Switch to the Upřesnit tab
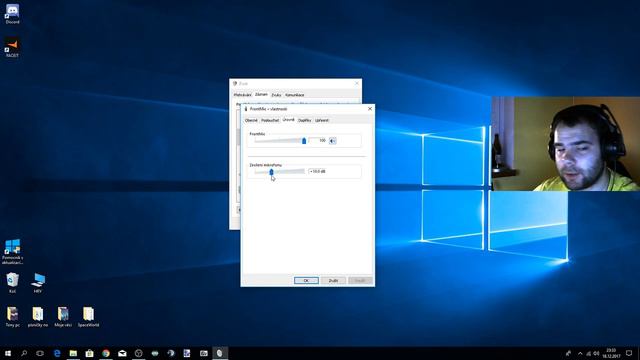Image resolution: width=640 pixels, height=360 pixels. click(x=322, y=120)
